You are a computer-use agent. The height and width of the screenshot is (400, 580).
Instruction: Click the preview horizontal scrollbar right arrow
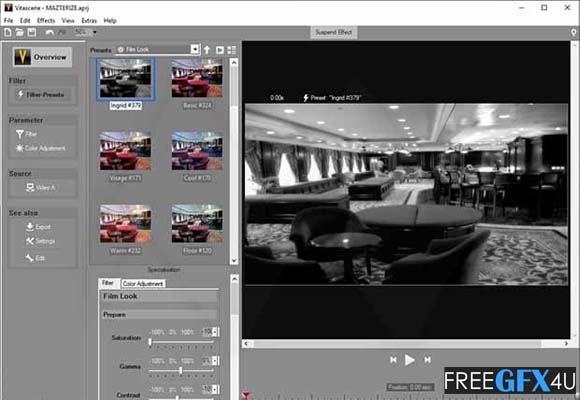pos(566,344)
